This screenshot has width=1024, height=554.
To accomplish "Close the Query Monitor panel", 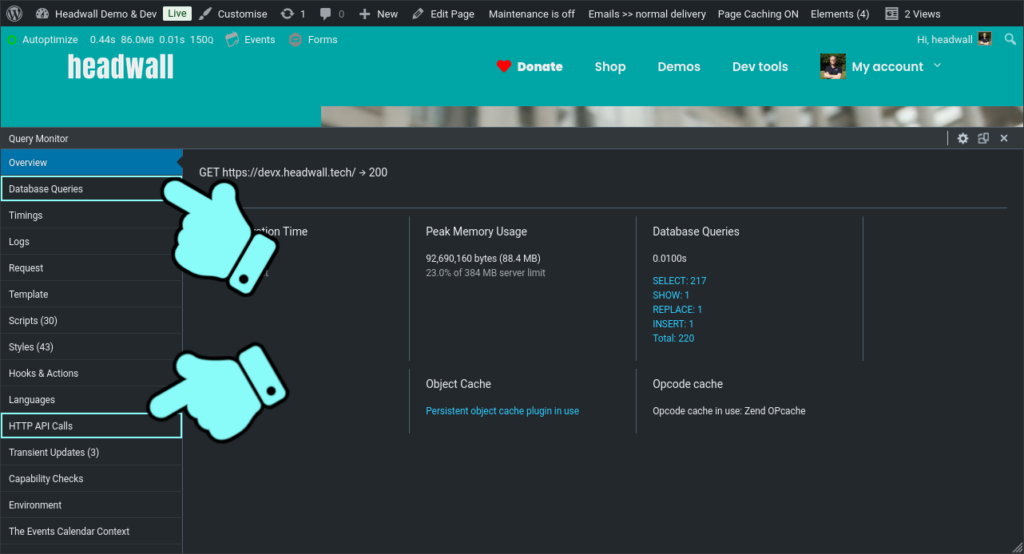I will (x=1004, y=138).
